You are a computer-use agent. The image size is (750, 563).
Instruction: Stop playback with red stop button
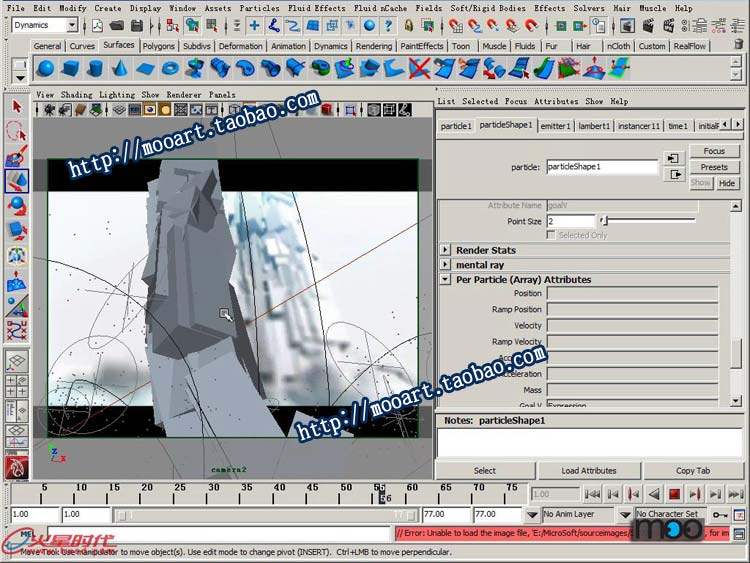pyautogui.click(x=674, y=494)
